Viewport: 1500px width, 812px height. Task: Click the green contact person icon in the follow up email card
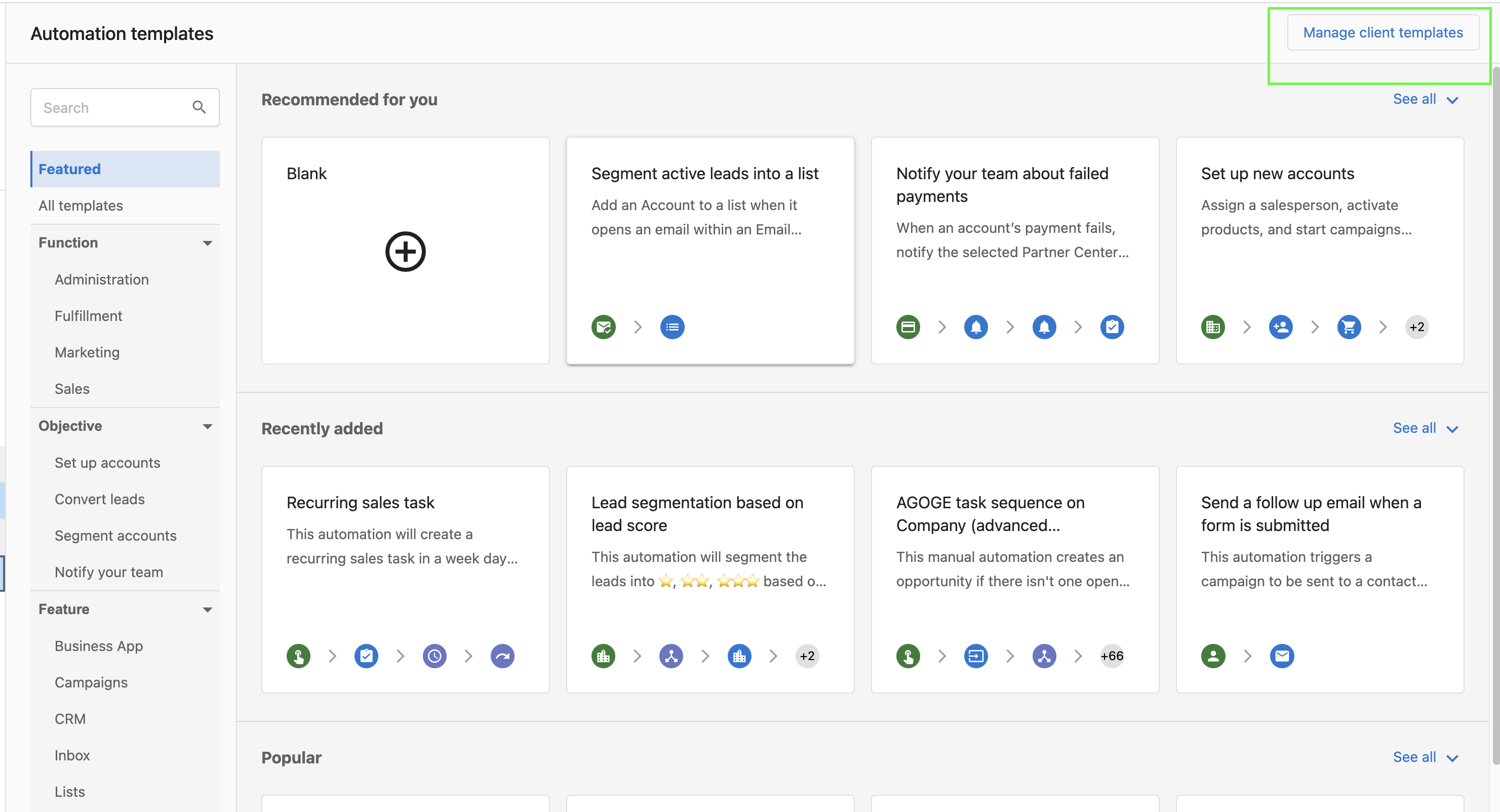[x=1213, y=656]
